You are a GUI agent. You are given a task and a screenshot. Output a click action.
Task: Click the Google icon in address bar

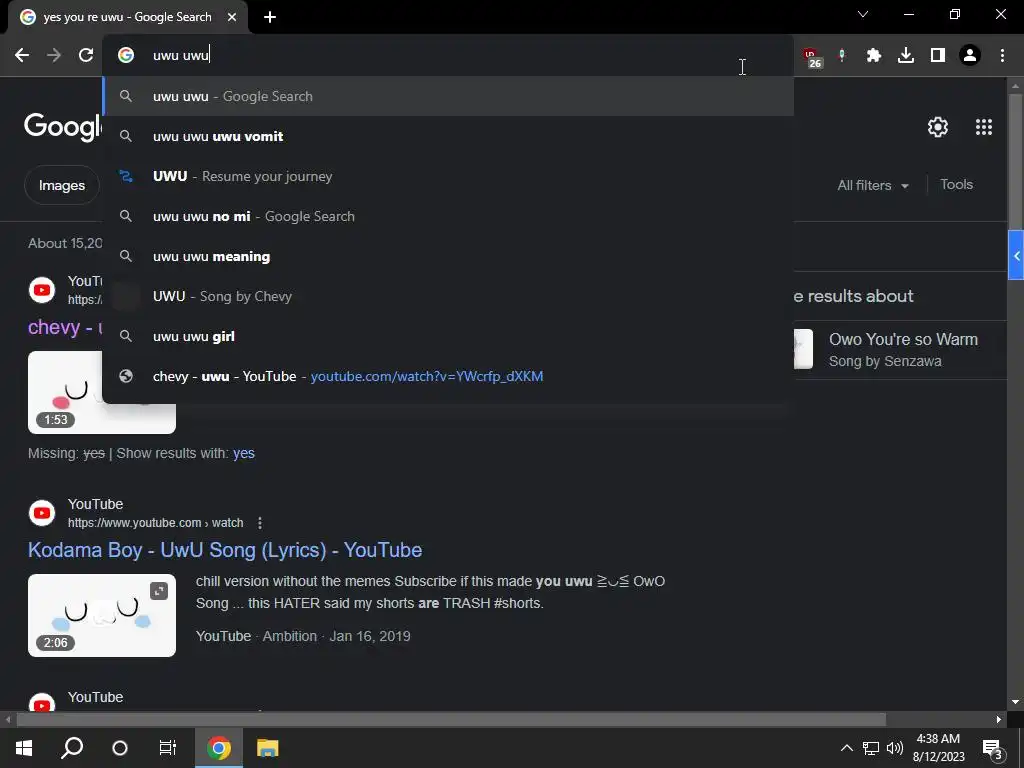tap(126, 56)
